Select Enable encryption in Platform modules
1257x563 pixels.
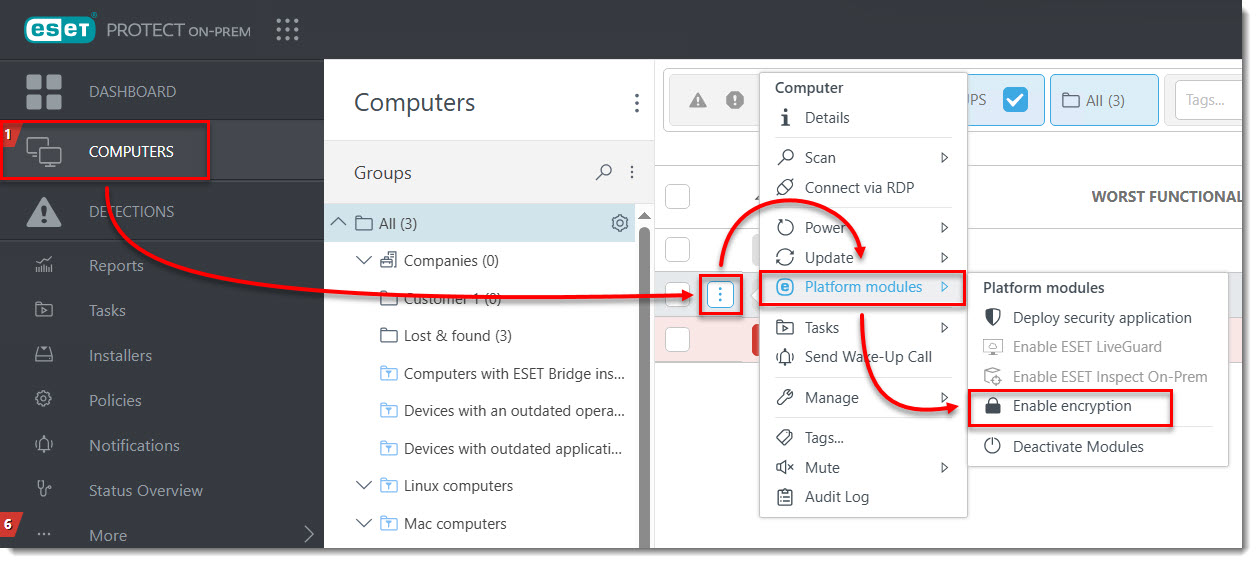pyautogui.click(x=1070, y=406)
